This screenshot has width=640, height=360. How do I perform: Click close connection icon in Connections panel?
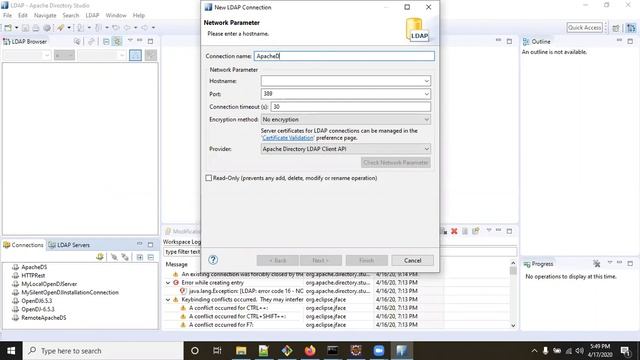[x=125, y=257]
